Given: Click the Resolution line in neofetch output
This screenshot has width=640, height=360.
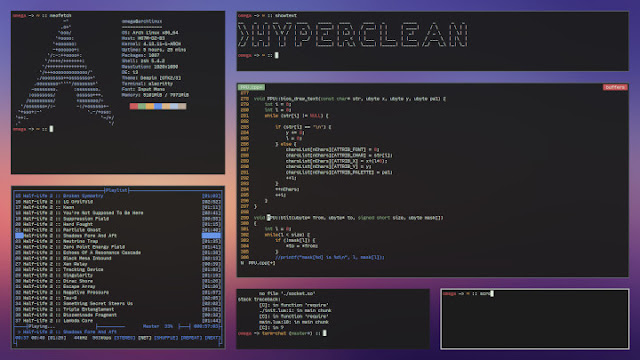Looking at the screenshot, I should click(150, 67).
